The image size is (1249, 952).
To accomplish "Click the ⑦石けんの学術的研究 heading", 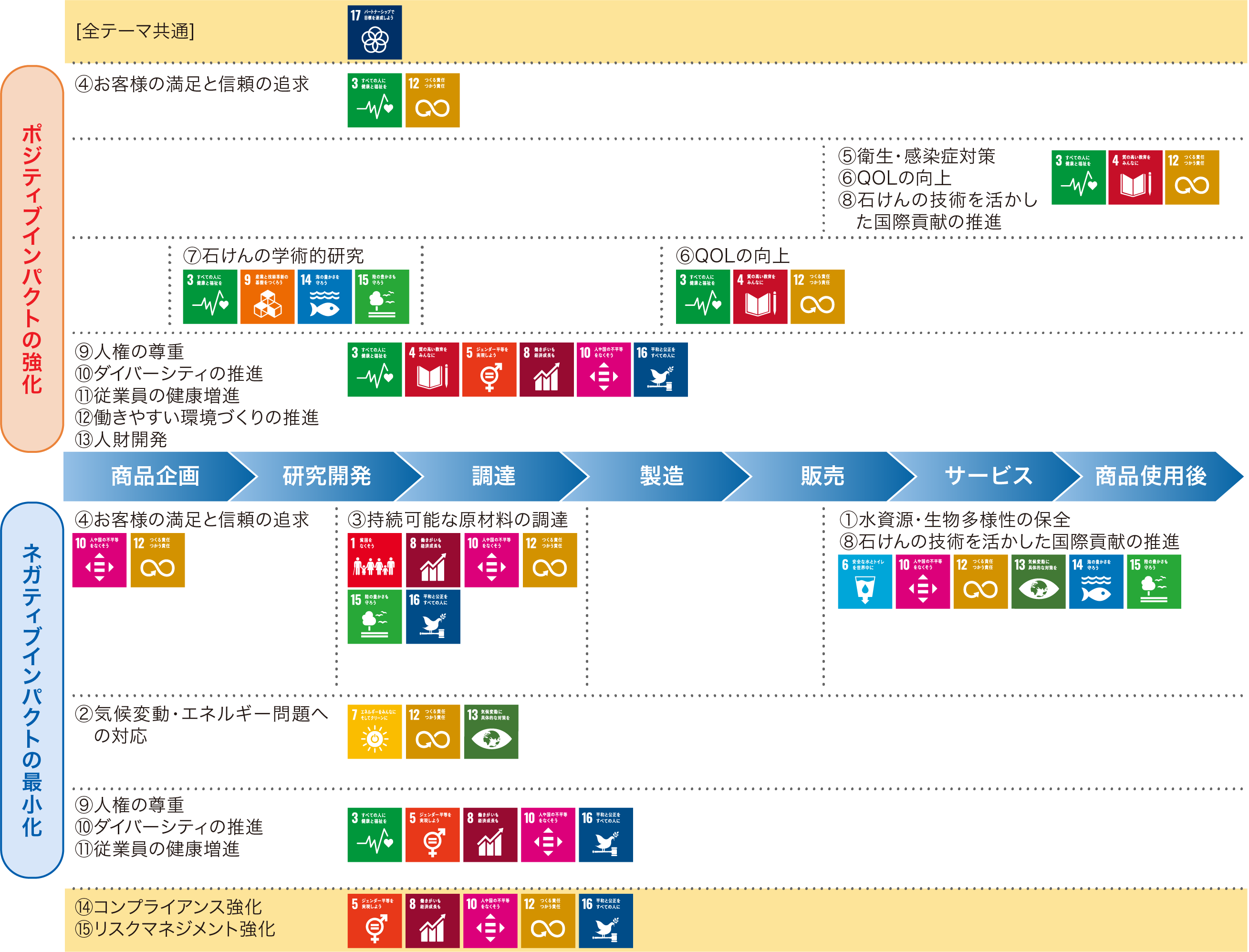I will pos(273,256).
